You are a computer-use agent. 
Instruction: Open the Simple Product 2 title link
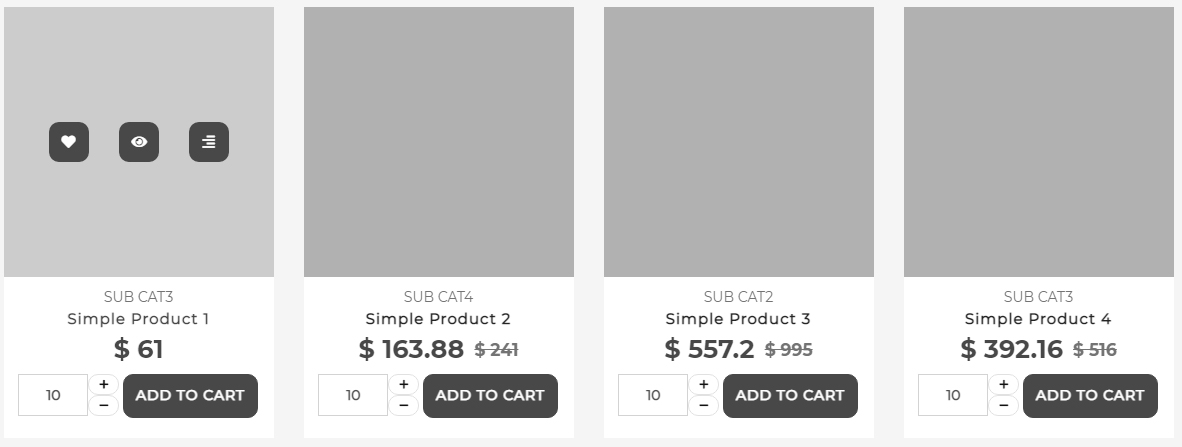click(x=438, y=319)
